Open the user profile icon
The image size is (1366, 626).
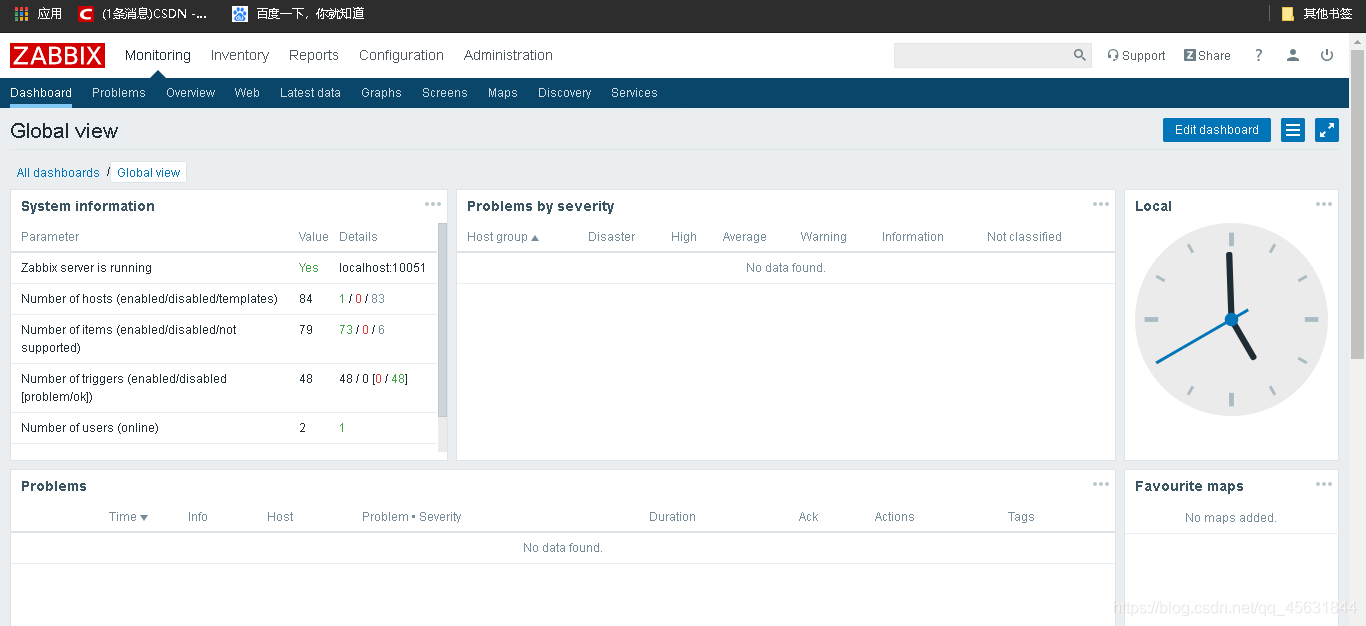1293,55
